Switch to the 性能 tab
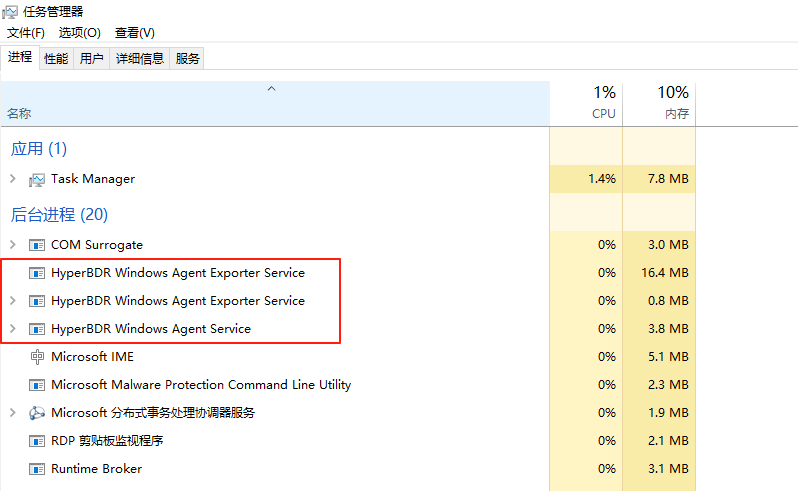 tap(56, 59)
